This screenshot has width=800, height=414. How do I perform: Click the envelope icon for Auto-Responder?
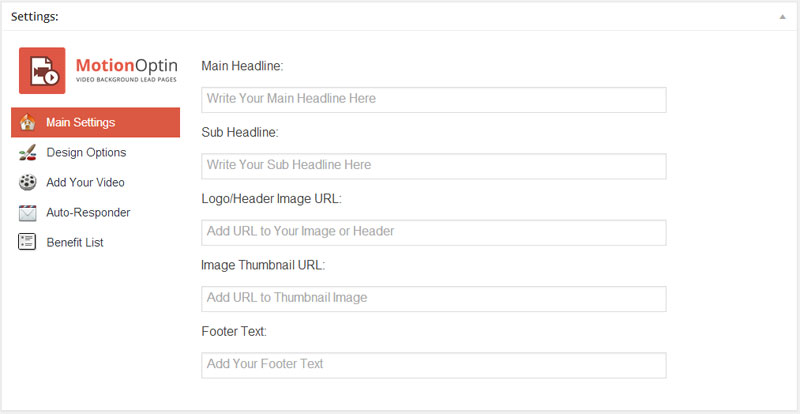point(28,212)
